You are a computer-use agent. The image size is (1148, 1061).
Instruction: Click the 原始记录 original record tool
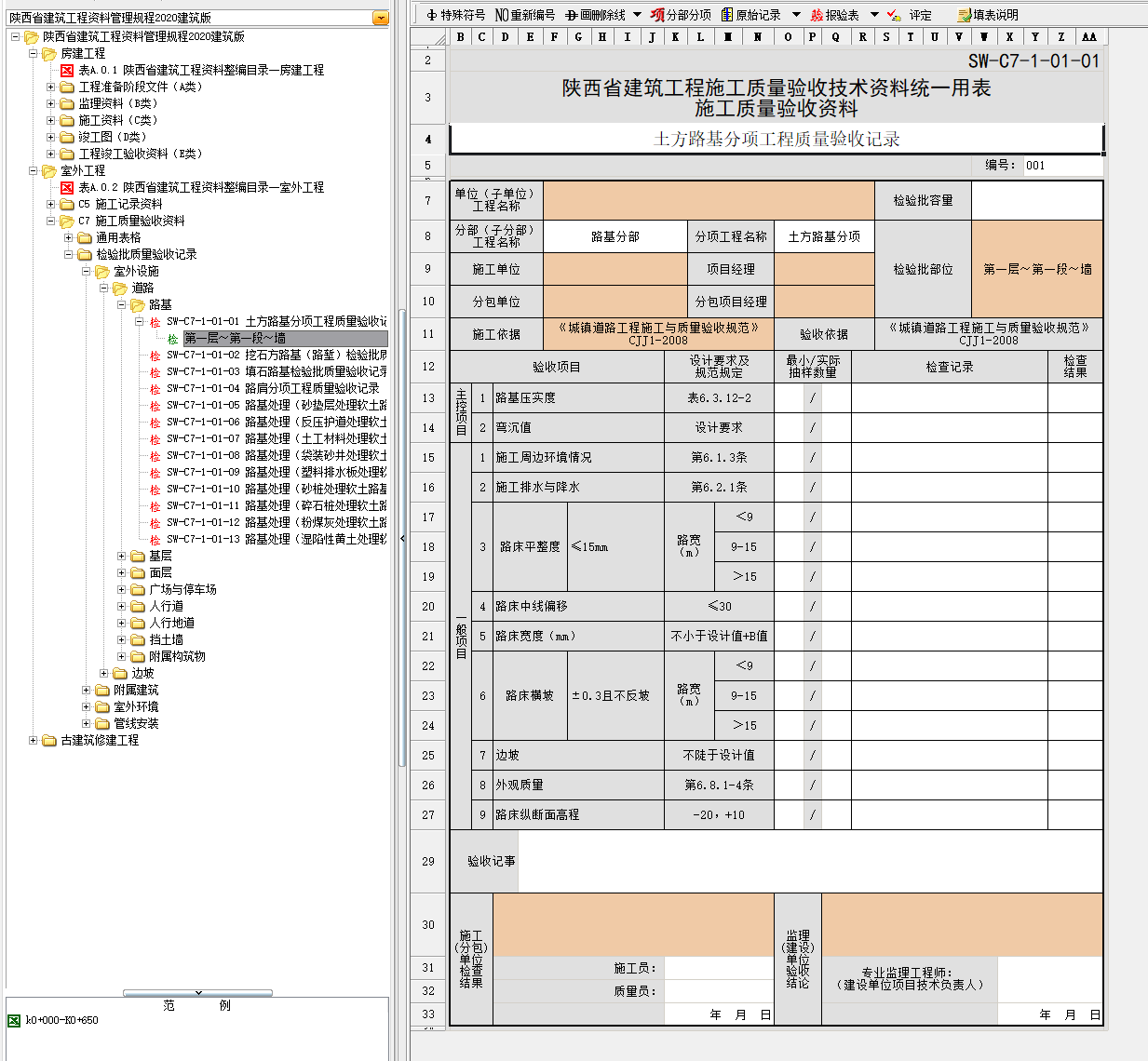pyautogui.click(x=751, y=15)
